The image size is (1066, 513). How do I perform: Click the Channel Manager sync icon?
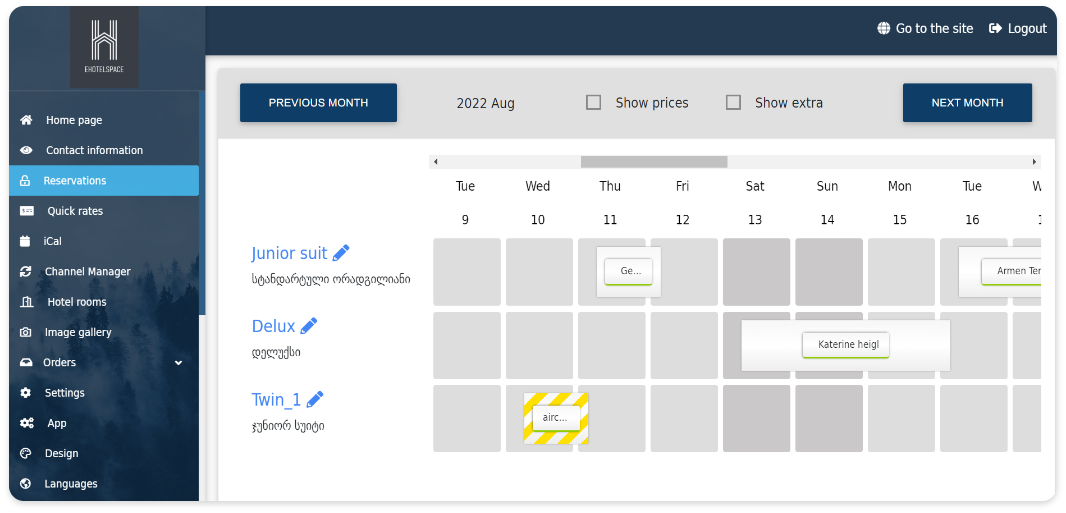26,272
